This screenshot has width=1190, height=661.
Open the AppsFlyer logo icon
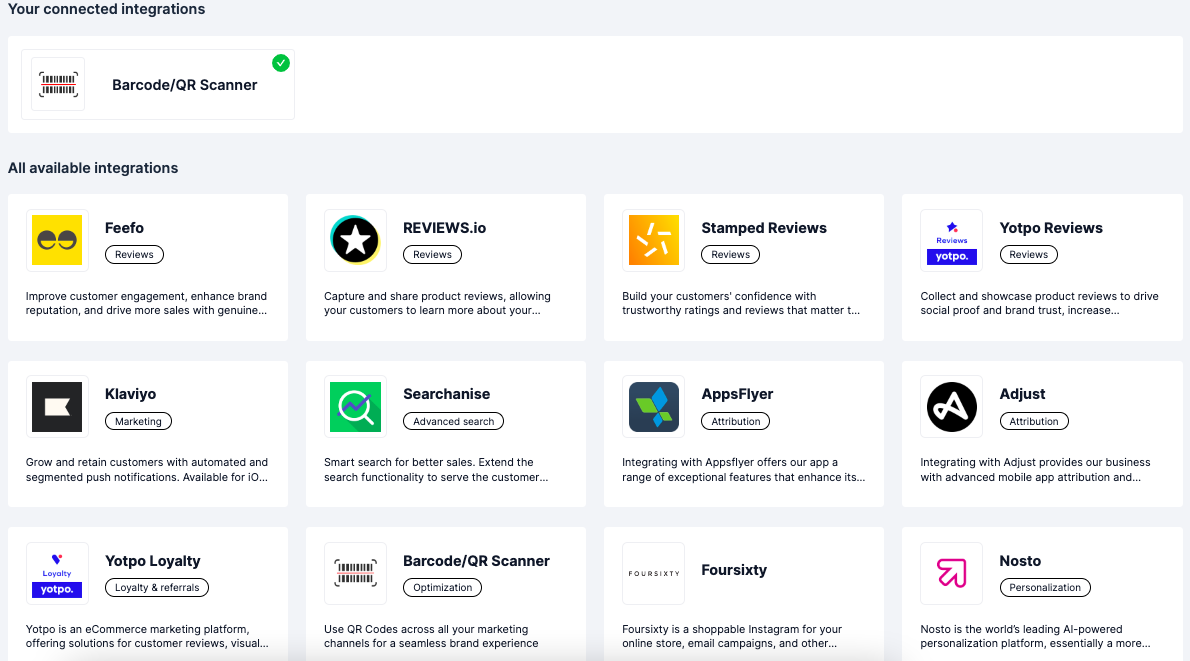tap(653, 407)
